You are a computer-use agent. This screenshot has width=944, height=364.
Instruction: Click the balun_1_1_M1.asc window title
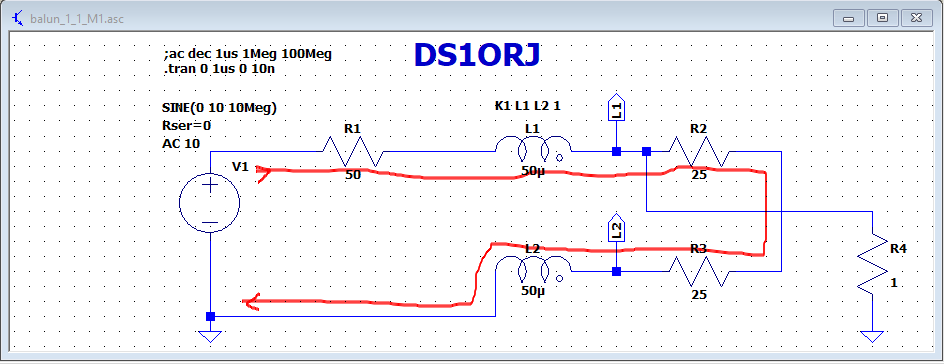click(77, 18)
